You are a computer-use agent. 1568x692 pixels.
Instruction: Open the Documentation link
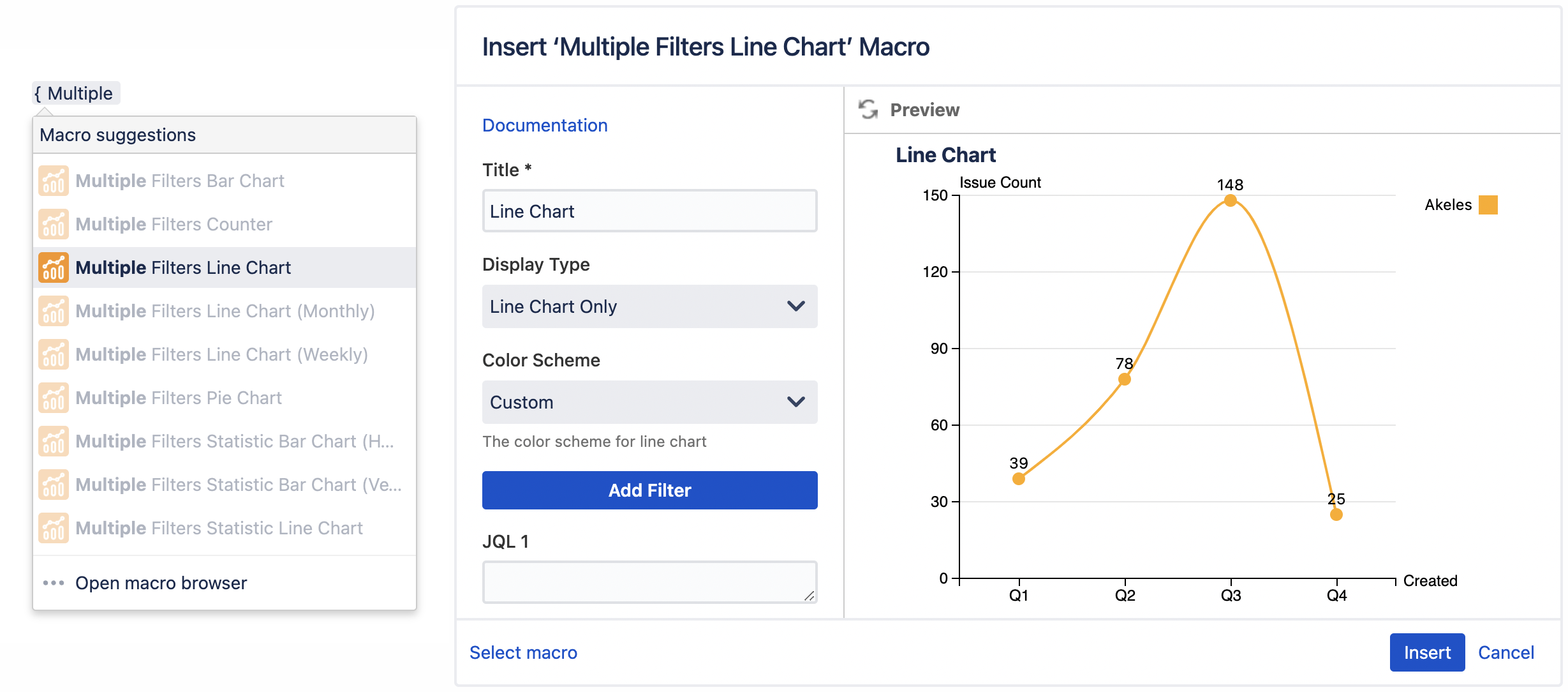click(x=544, y=125)
